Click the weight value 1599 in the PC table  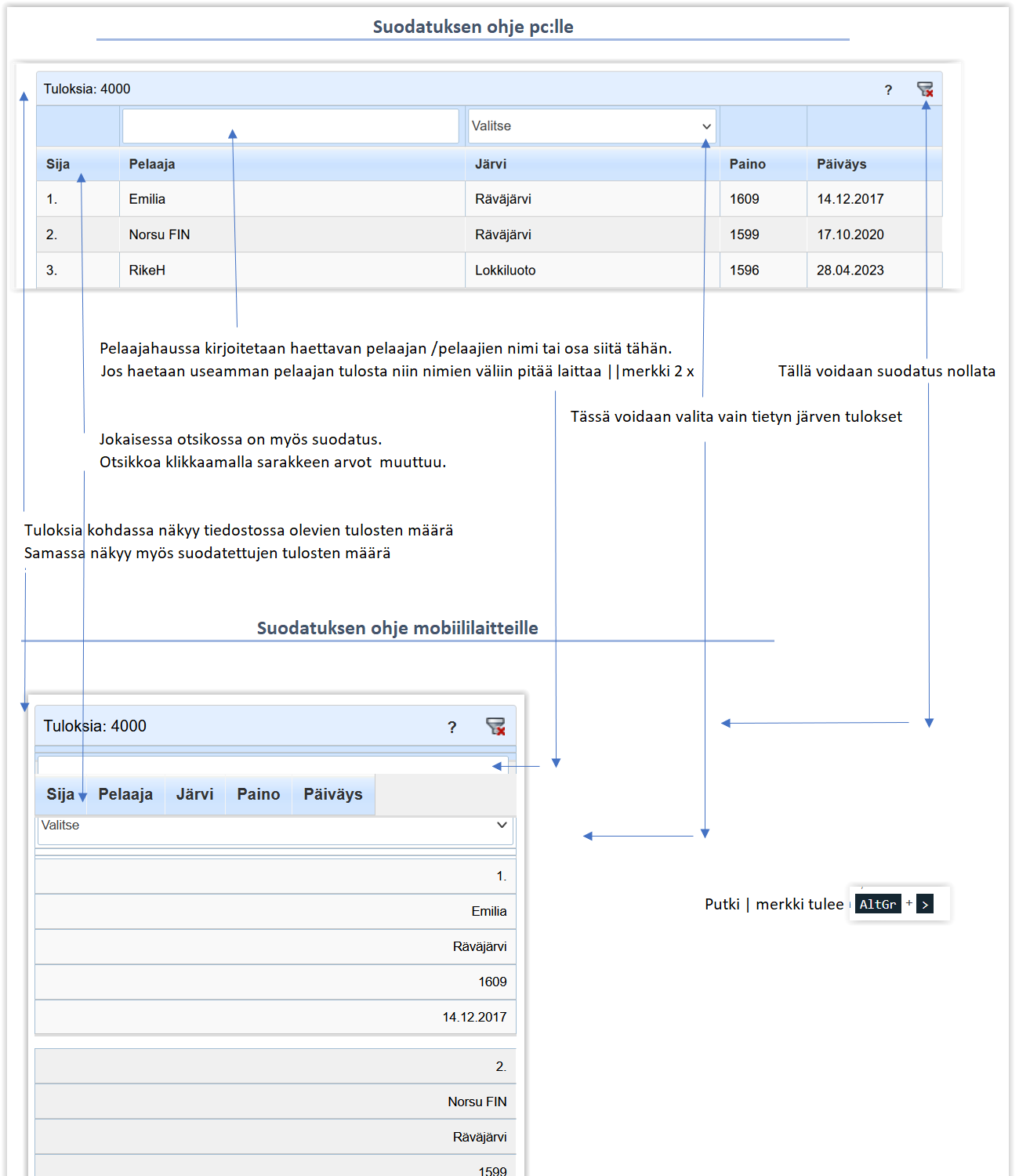[745, 234]
